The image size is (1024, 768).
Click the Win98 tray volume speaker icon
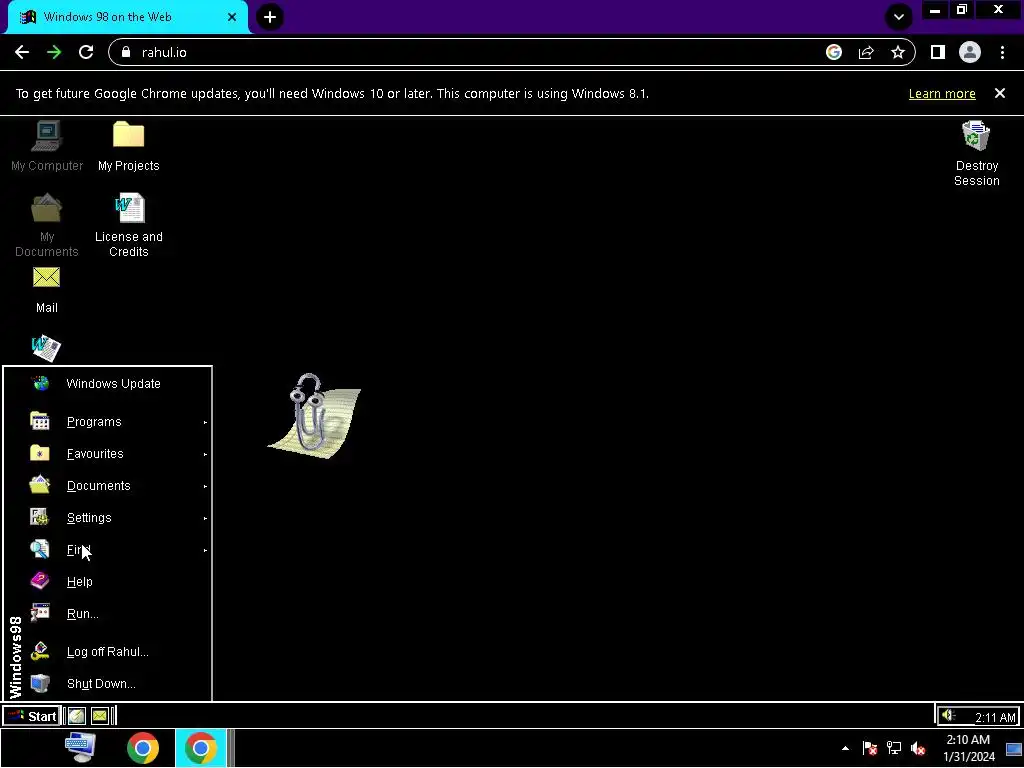[948, 716]
